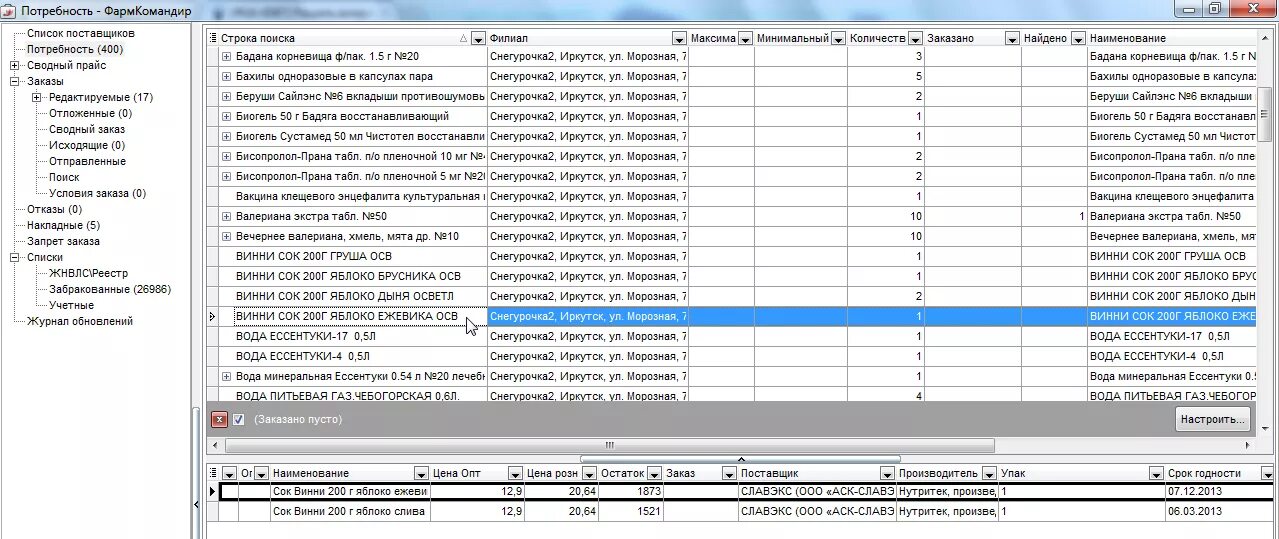Open the lower grid Заказ column filter dropdown

[729, 473]
